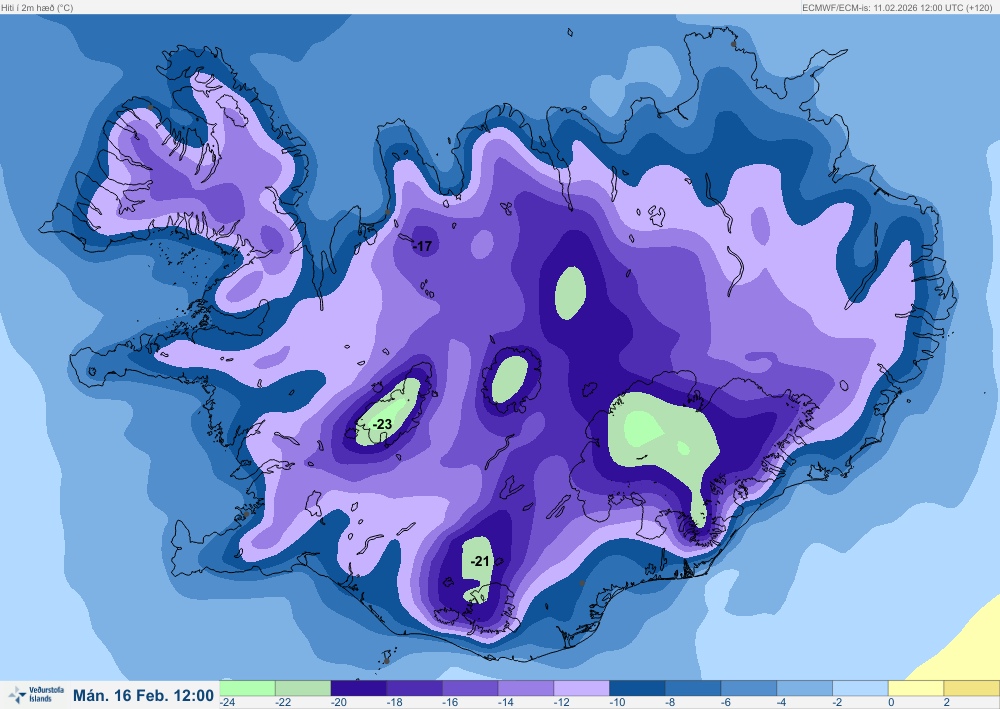Click the -17 temperature label on the map
The width and height of the screenshot is (1000, 709).
[x=423, y=246]
